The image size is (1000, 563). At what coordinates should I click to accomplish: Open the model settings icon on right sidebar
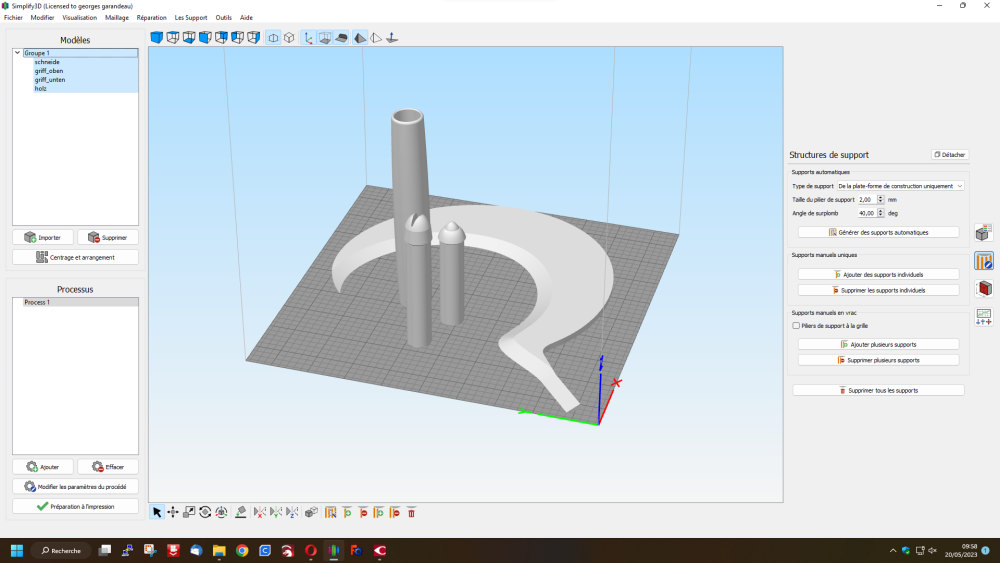click(x=983, y=233)
